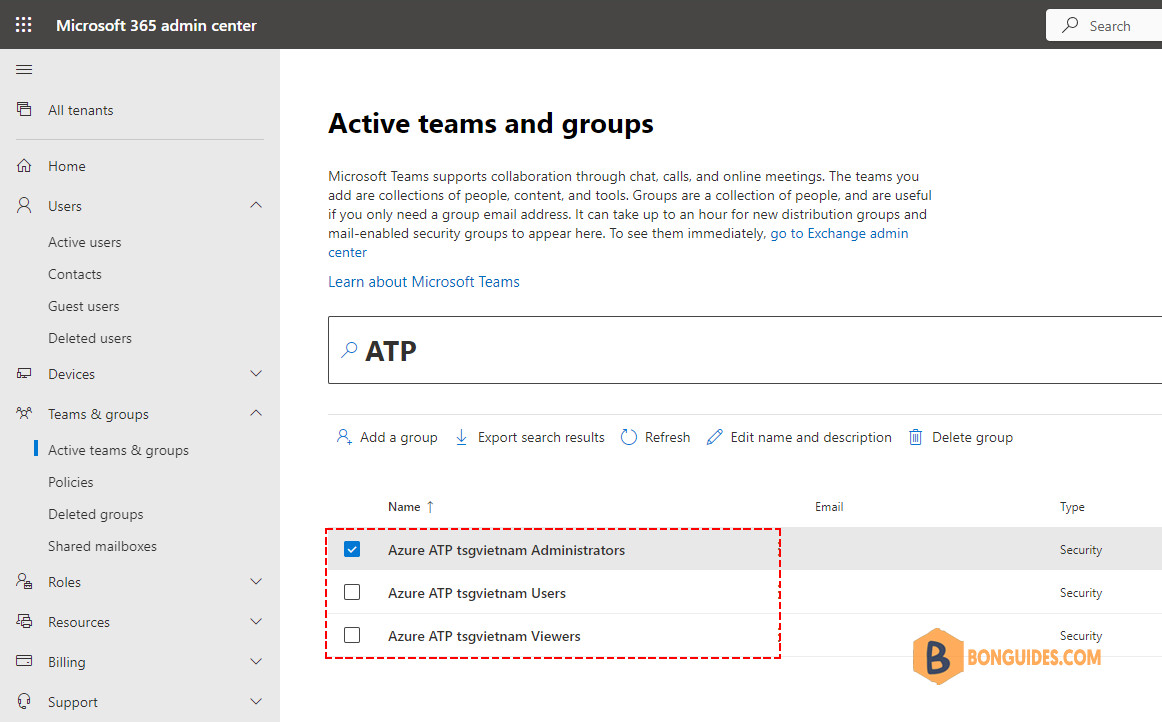Click the Edit pencil icon
This screenshot has height=722, width=1162.
click(714, 437)
